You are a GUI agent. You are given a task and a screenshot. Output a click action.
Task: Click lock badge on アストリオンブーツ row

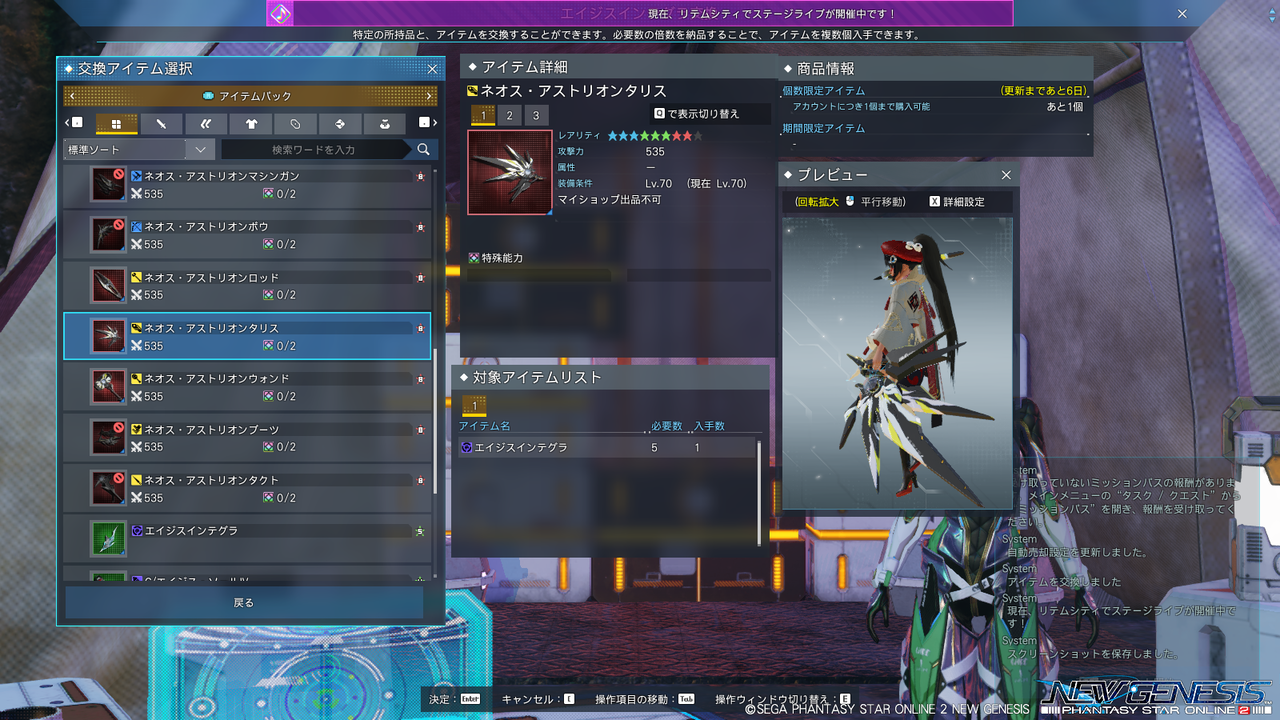pyautogui.click(x=420, y=430)
